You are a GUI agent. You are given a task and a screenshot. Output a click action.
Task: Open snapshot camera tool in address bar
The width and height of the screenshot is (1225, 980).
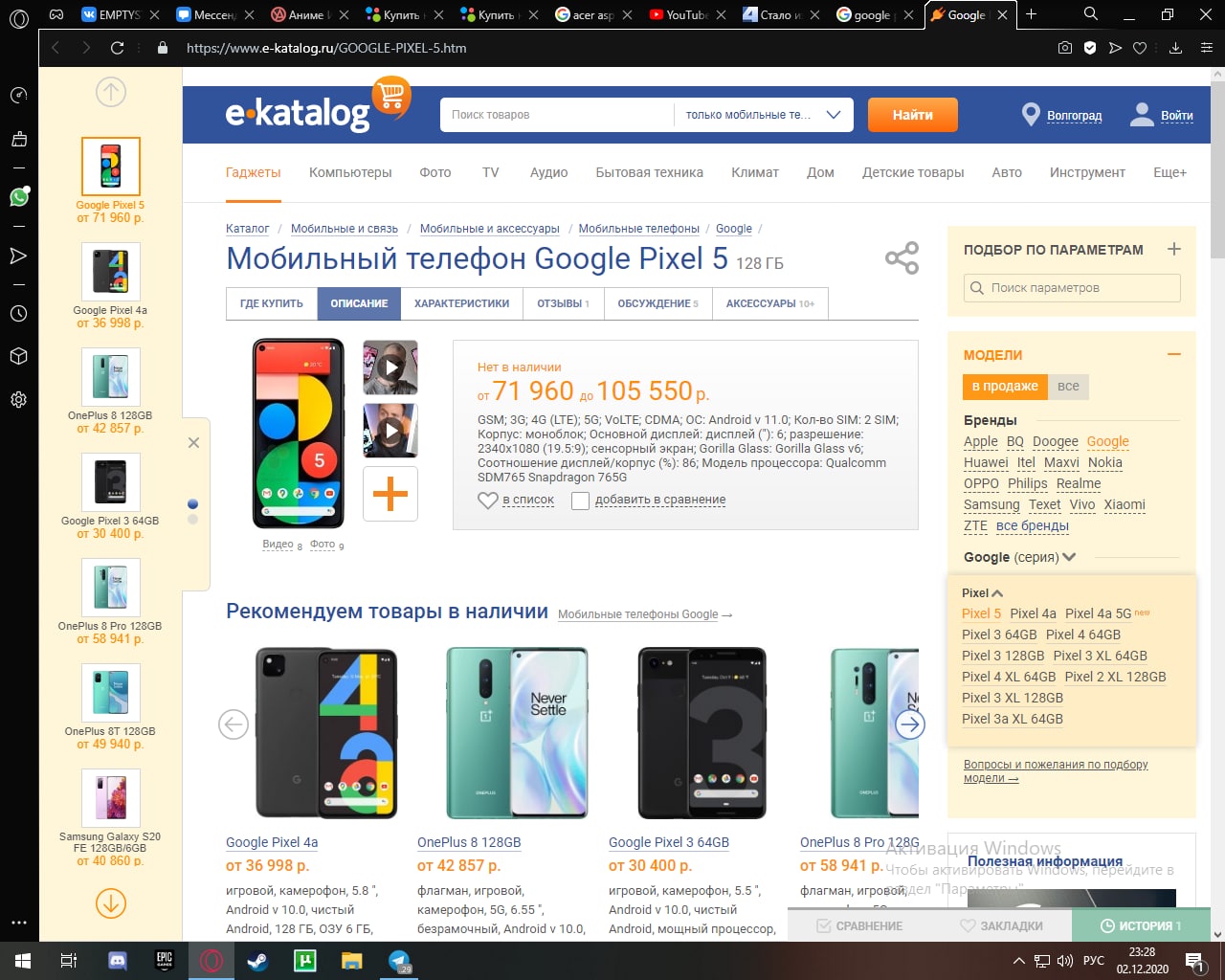(1064, 48)
